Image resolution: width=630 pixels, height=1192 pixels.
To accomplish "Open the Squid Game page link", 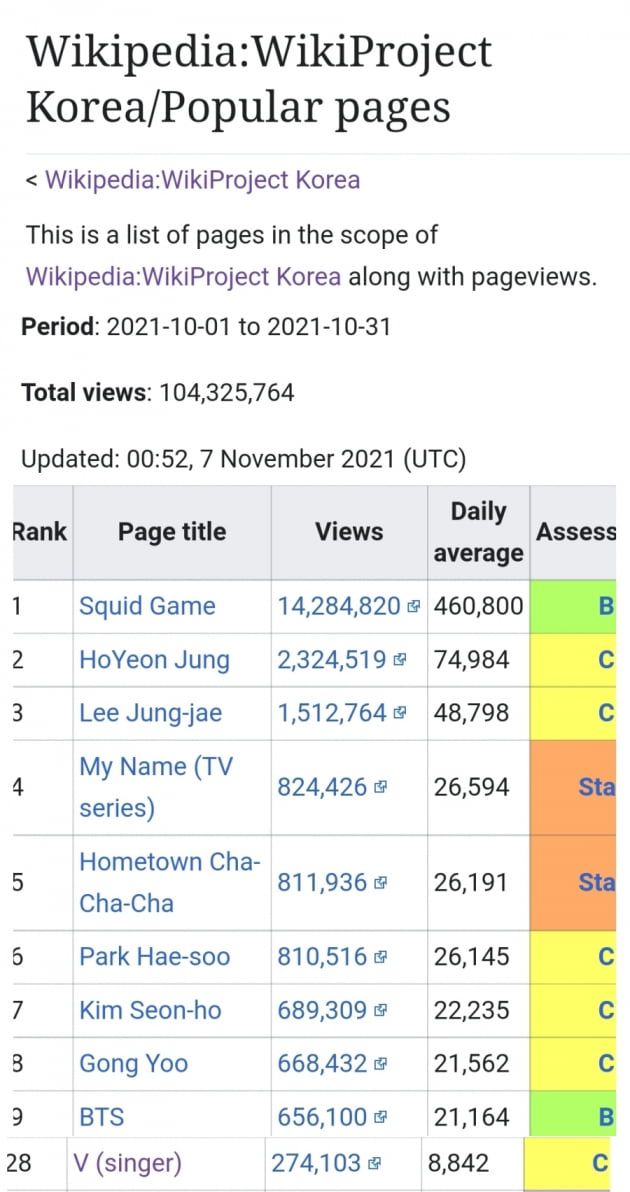I will pyautogui.click(x=147, y=606).
